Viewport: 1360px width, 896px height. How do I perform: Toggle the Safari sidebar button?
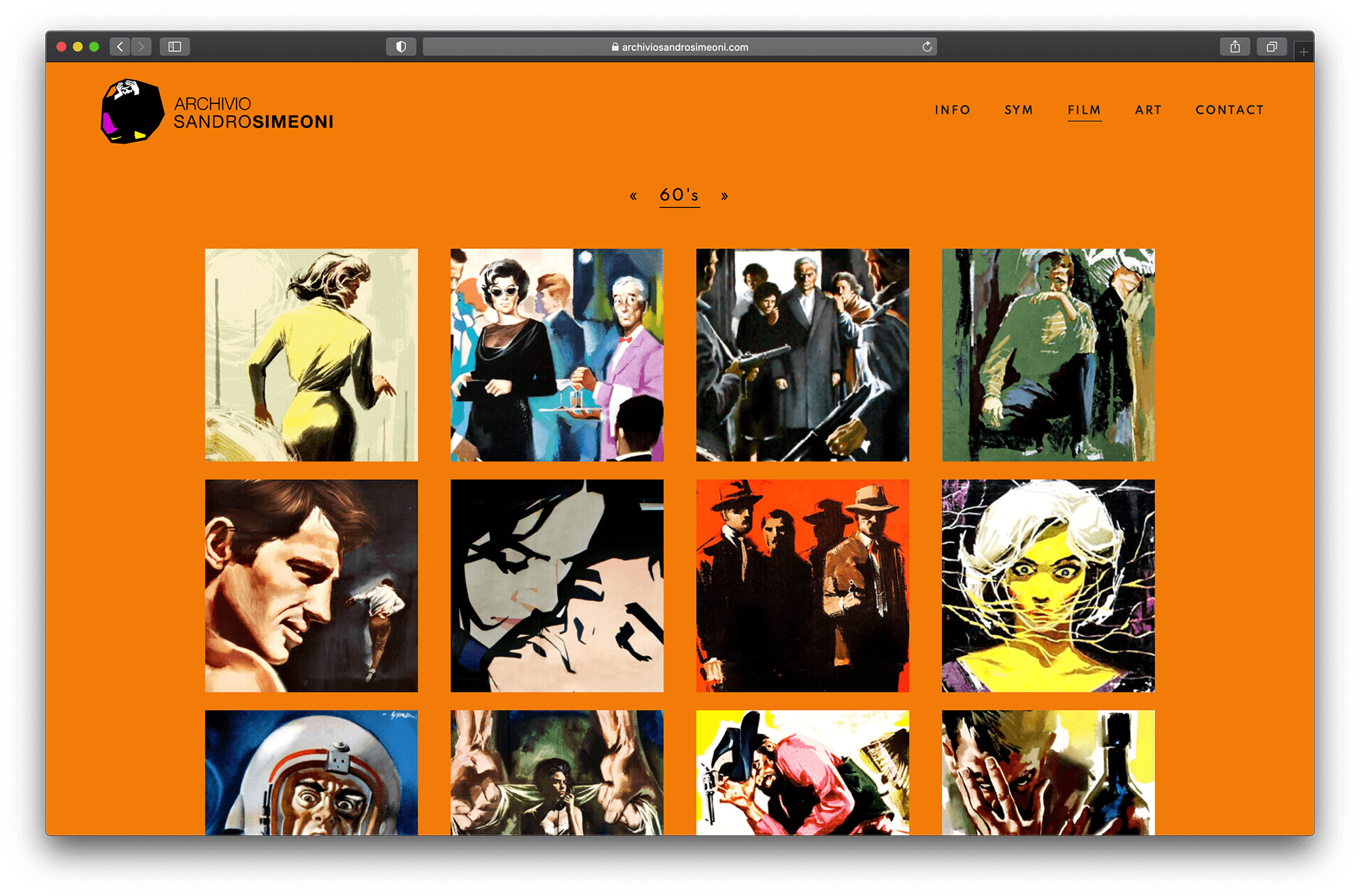coord(175,47)
